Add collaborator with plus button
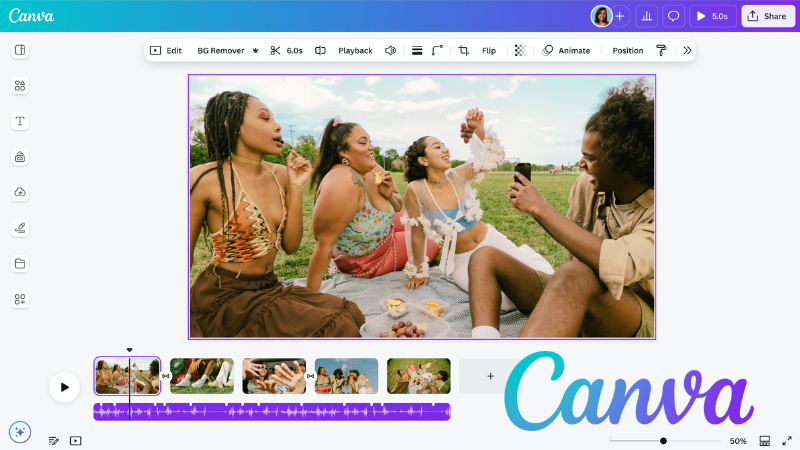Image resolution: width=800 pixels, height=450 pixels. (x=620, y=16)
